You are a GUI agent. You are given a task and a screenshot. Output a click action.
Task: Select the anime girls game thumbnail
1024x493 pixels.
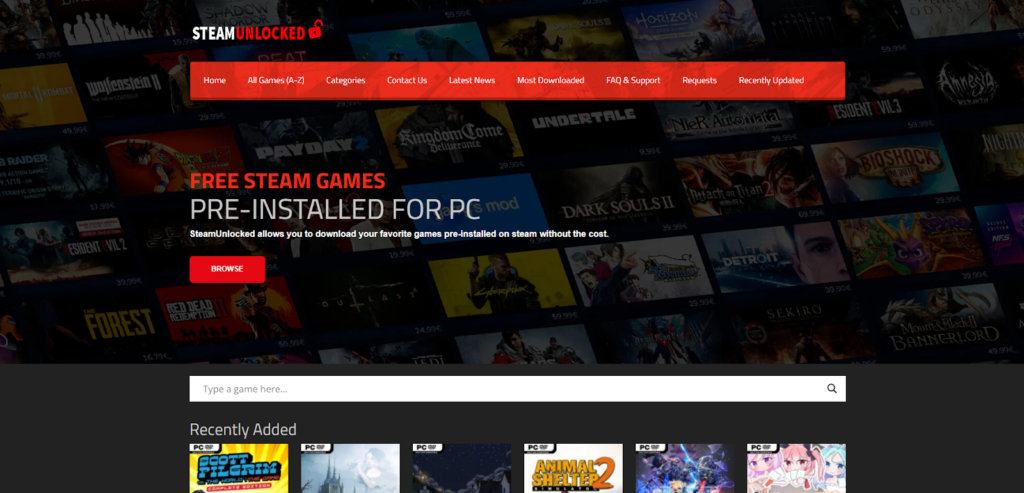click(796, 468)
